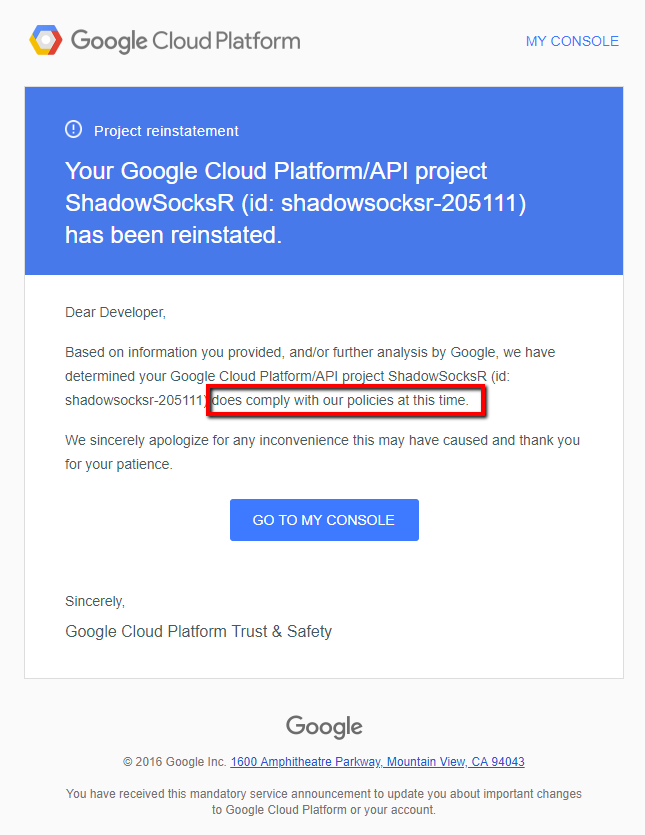Click the Trust & Safety signature line
Image resolution: width=645 pixels, height=835 pixels.
pyautogui.click(x=198, y=632)
